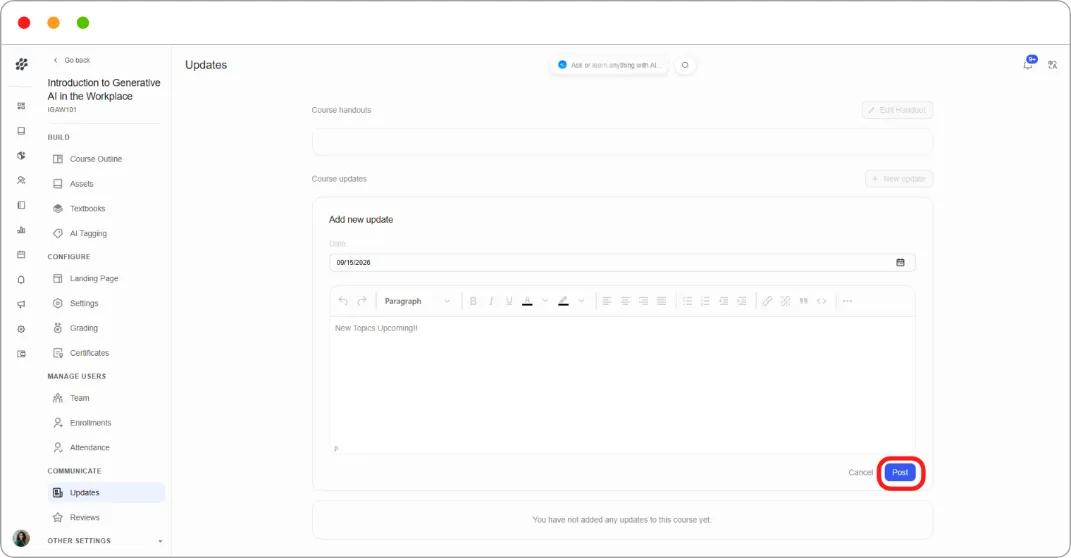Open the megaphone icon in left rail
Viewport: 1071px width, 558px height.
(21, 305)
